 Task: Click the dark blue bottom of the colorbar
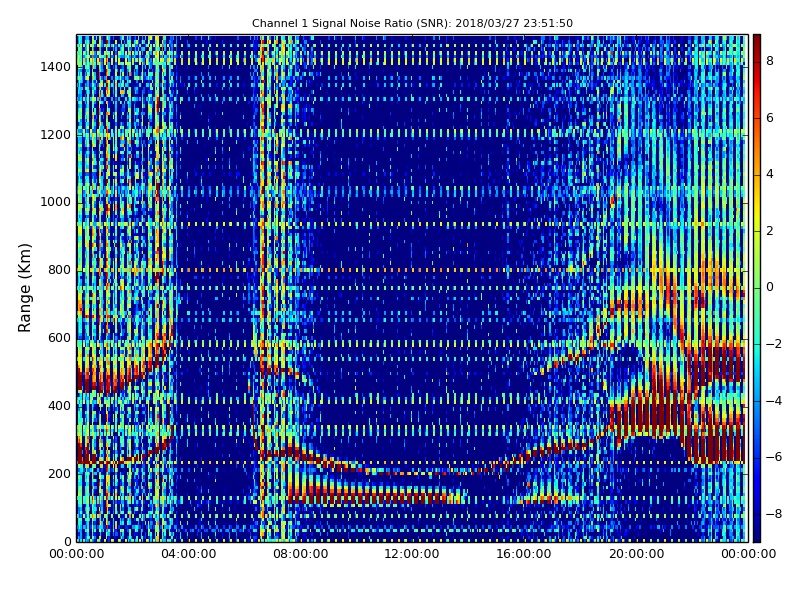757,531
